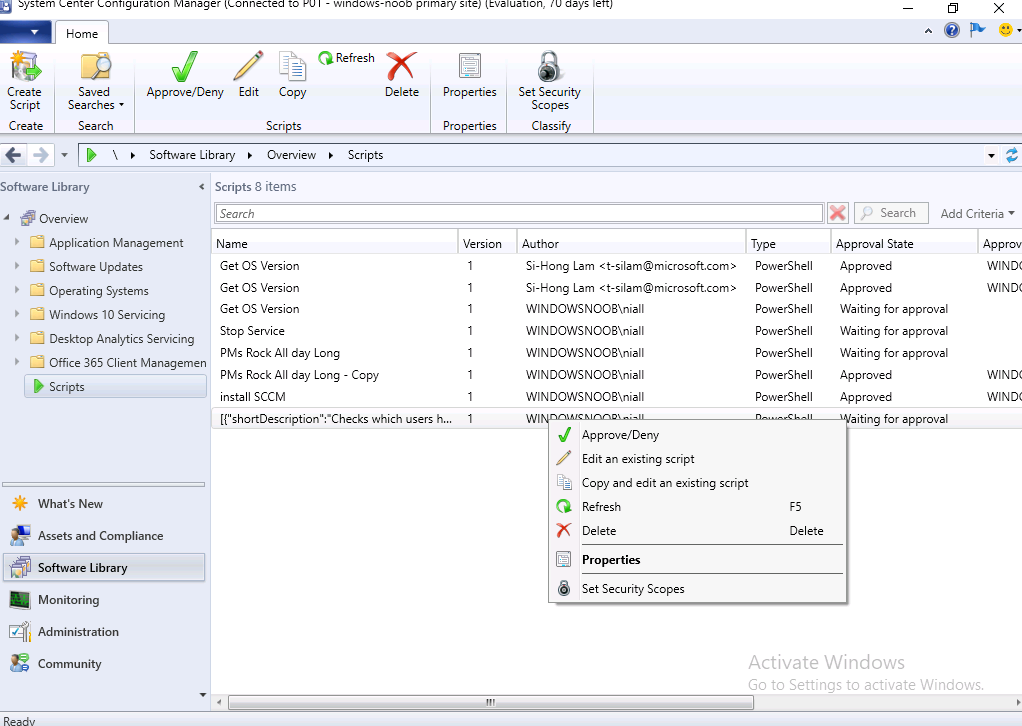Open the help question mark icon

pyautogui.click(x=952, y=31)
